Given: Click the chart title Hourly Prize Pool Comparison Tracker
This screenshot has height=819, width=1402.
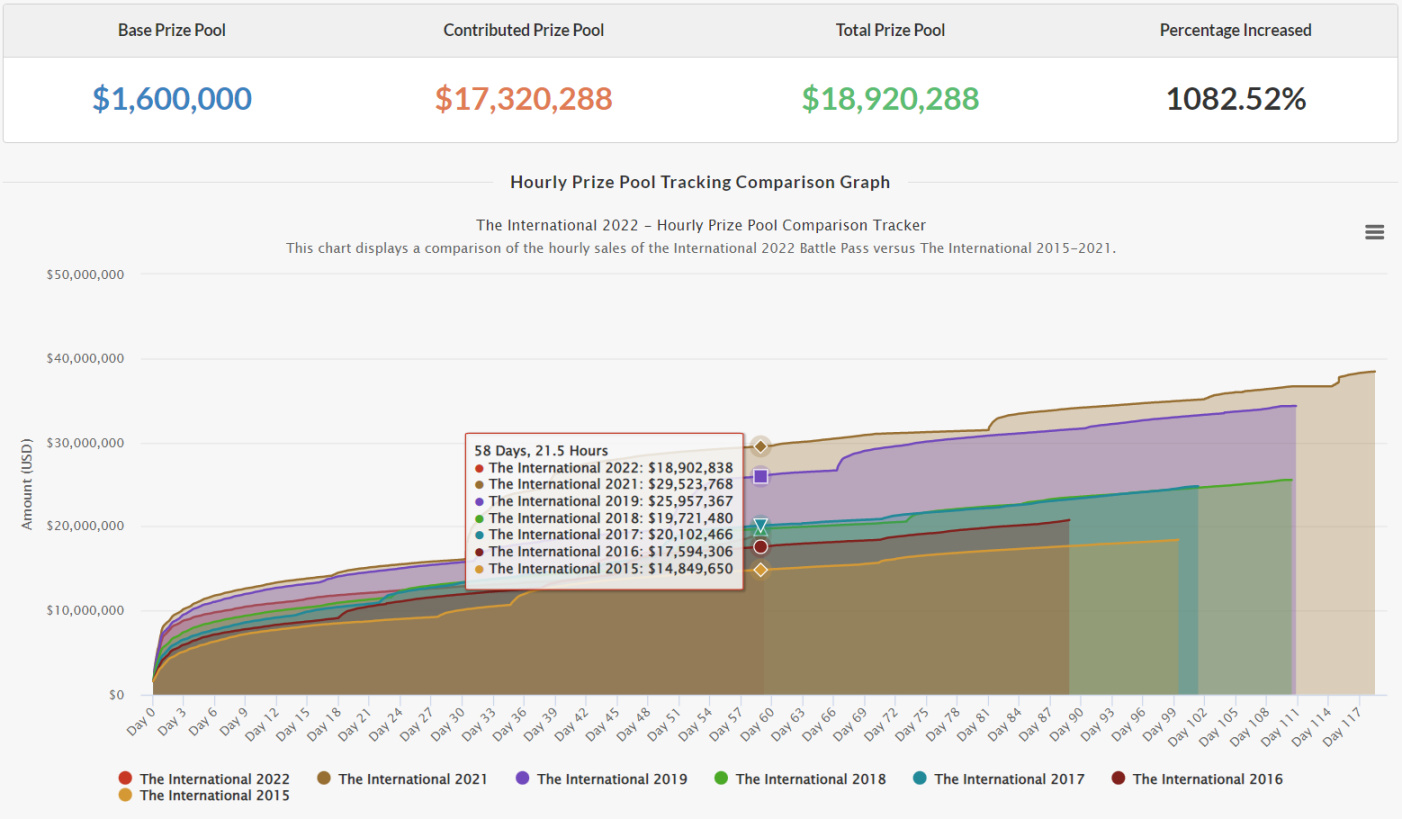Looking at the screenshot, I should (x=700, y=225).
